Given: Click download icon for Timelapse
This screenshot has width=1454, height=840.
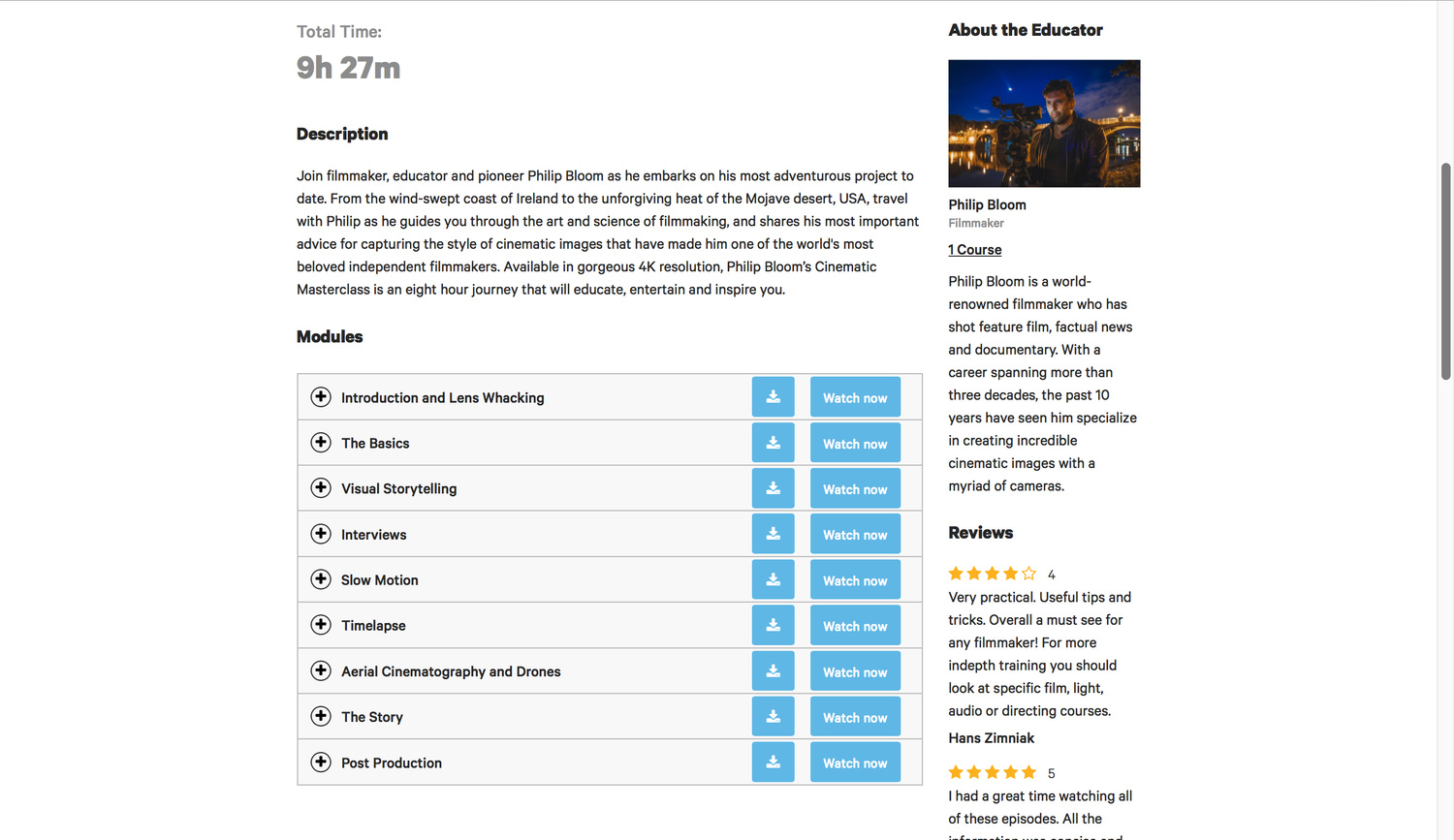Looking at the screenshot, I should [x=773, y=625].
